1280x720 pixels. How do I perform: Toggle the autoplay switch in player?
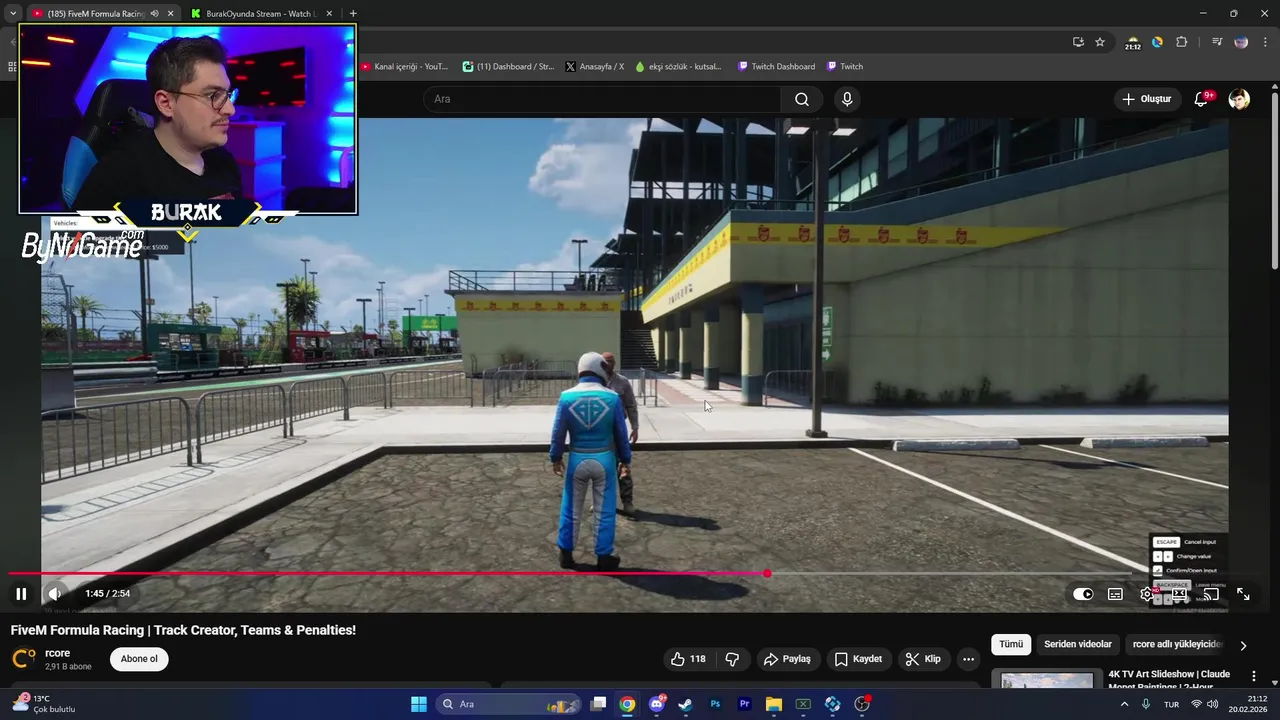[x=1083, y=594]
